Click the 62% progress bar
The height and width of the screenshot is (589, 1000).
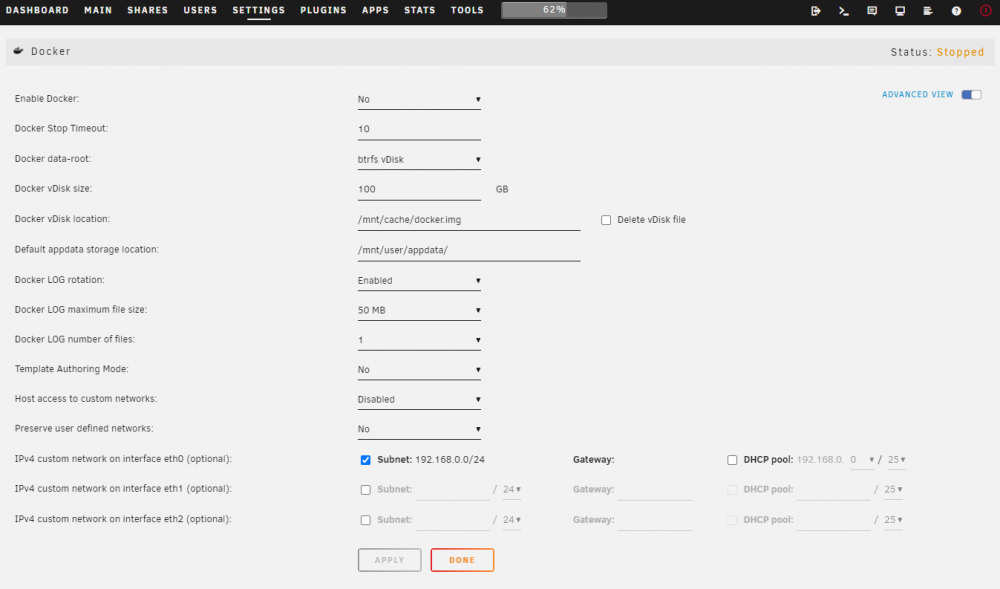[x=554, y=10]
